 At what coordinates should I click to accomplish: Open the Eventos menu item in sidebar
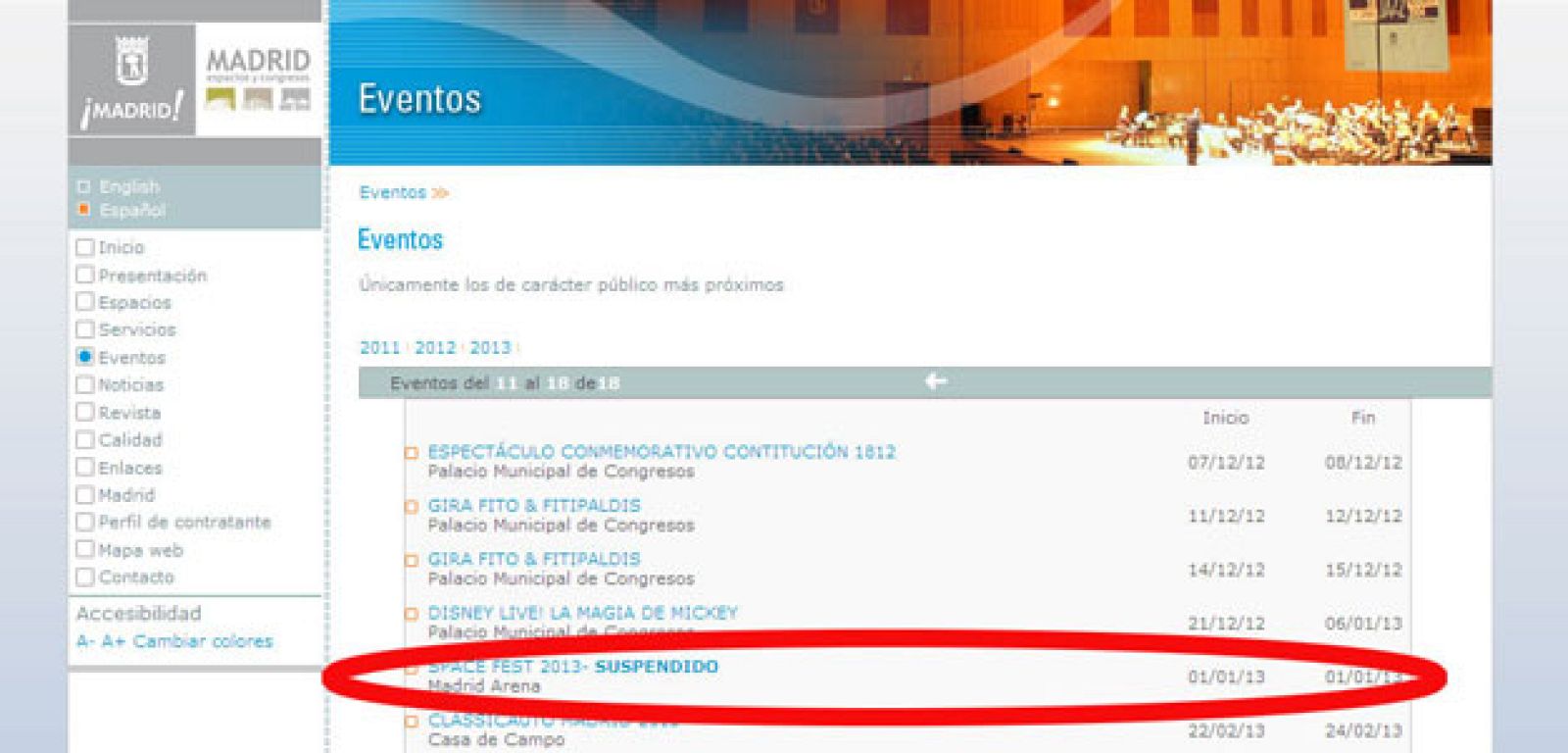click(x=131, y=358)
